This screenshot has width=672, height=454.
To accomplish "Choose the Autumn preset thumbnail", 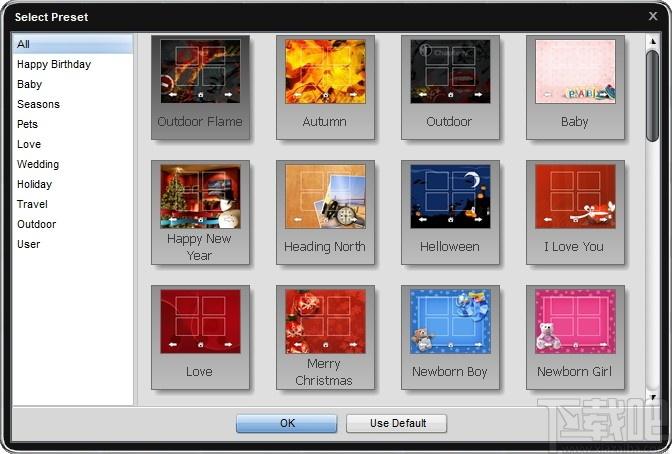I will click(x=325, y=87).
